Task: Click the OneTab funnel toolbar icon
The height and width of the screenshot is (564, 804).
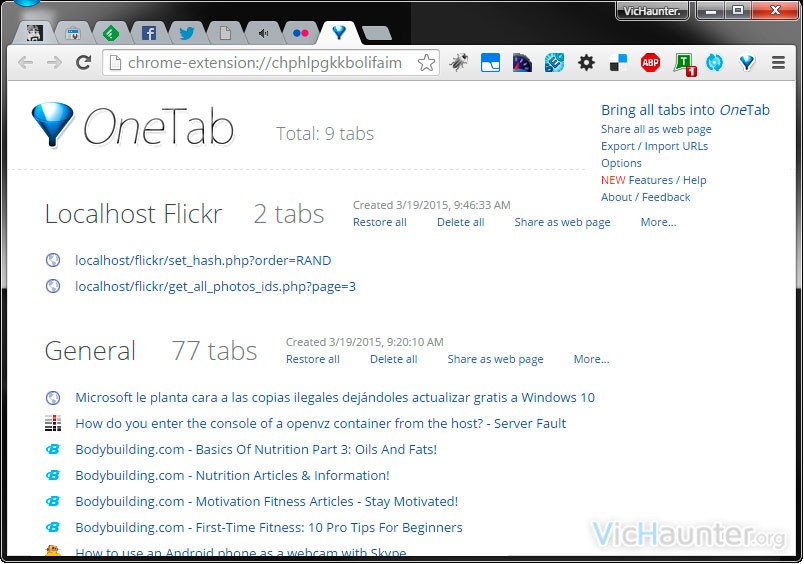Action: point(747,63)
